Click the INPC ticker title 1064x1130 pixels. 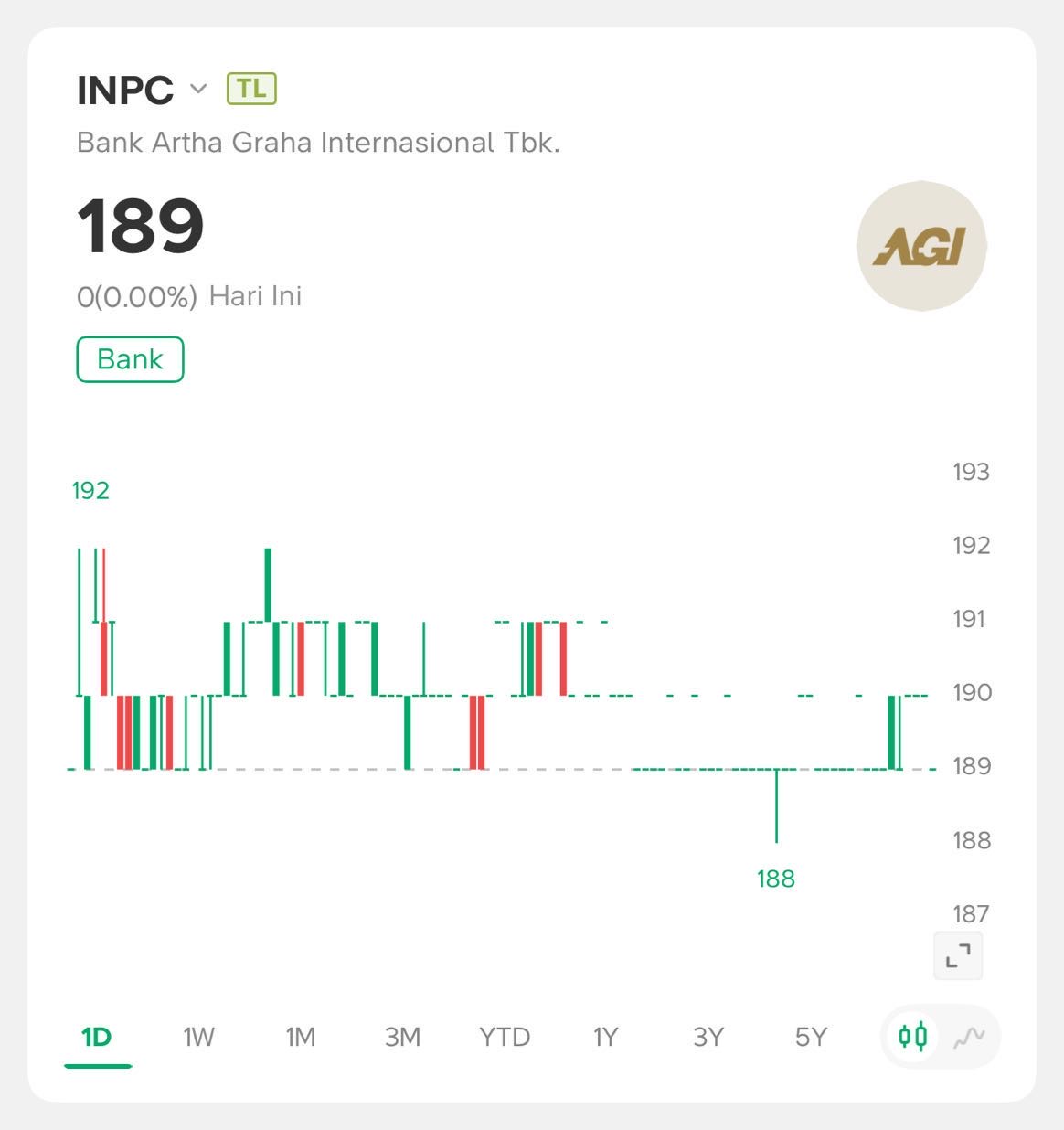pos(125,90)
